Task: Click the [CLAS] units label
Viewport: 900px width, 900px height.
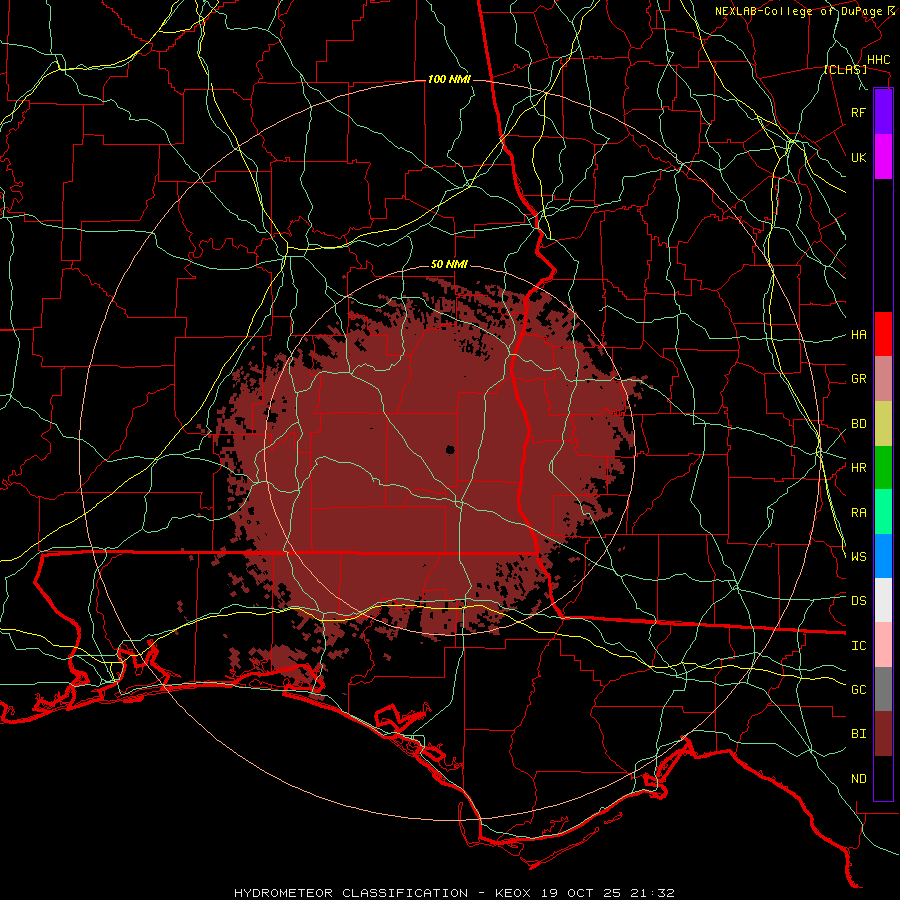Action: [845, 69]
